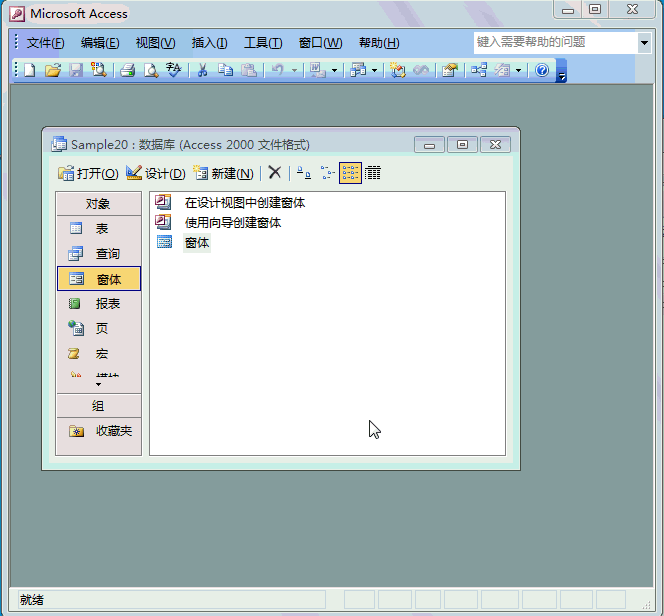Click the Print icon in the toolbar
Viewport: 664px width, 616px height.
tap(127, 70)
